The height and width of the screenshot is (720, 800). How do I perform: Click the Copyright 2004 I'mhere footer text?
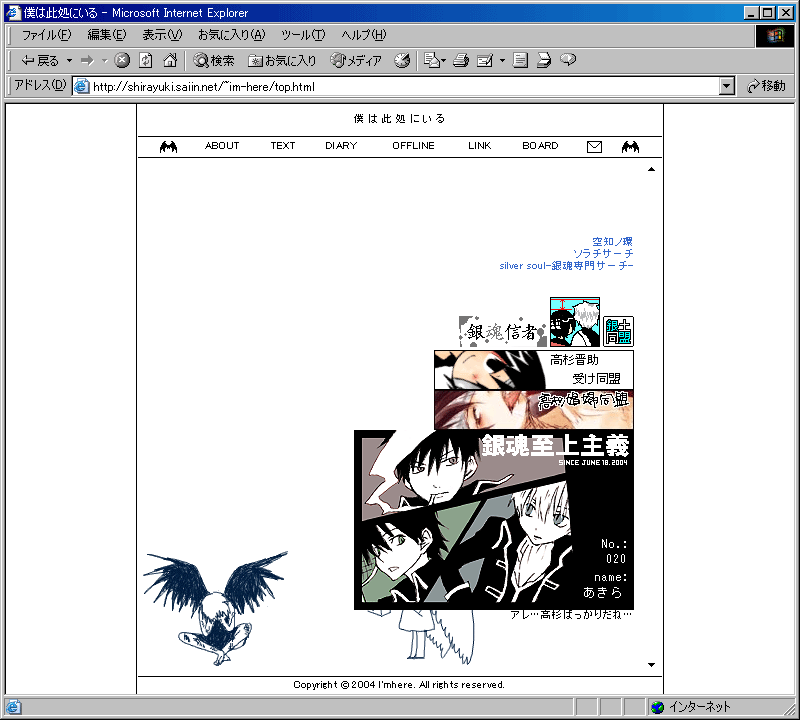coord(399,685)
